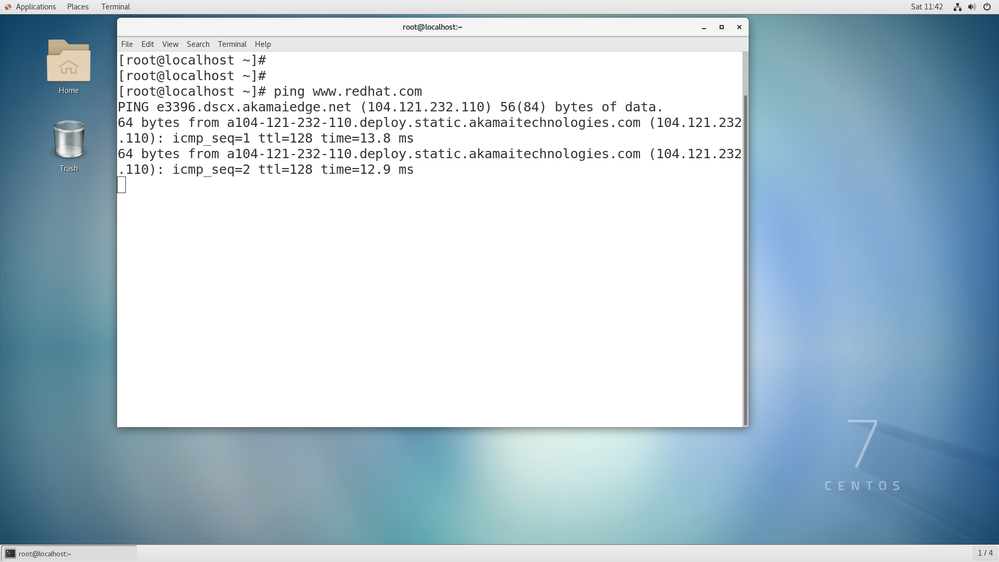Open the View menu in terminal
The image size is (999, 562).
[x=170, y=44]
